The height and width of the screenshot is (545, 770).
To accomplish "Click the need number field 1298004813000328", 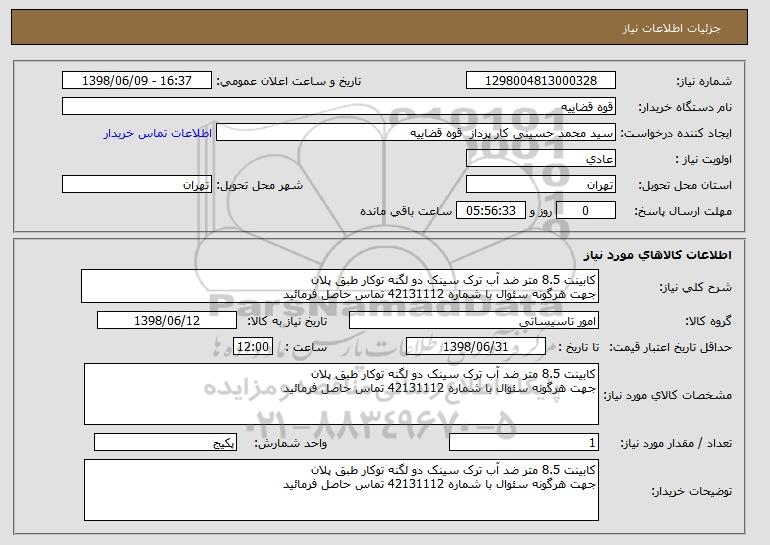I will tap(541, 81).
